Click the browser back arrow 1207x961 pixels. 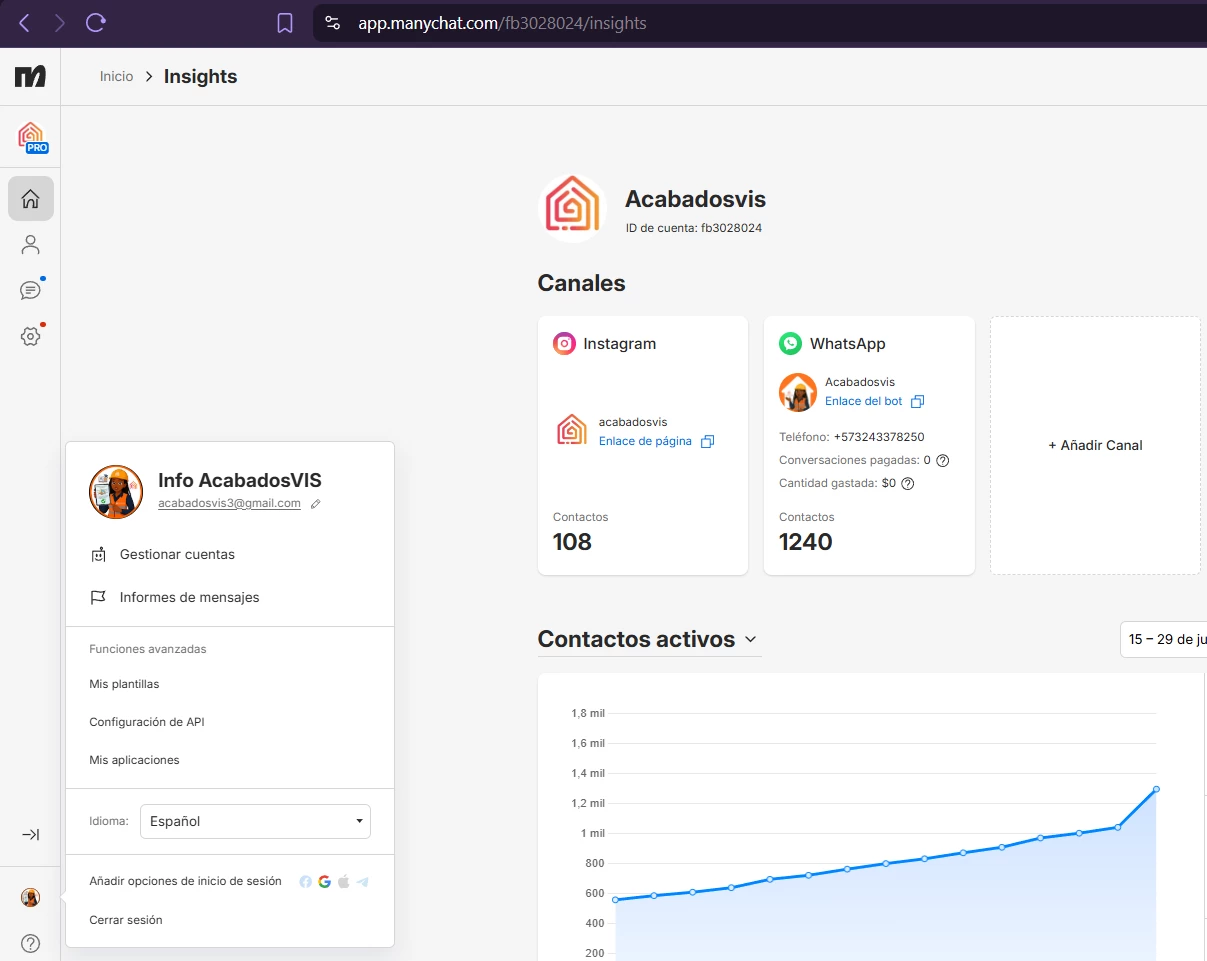click(25, 22)
